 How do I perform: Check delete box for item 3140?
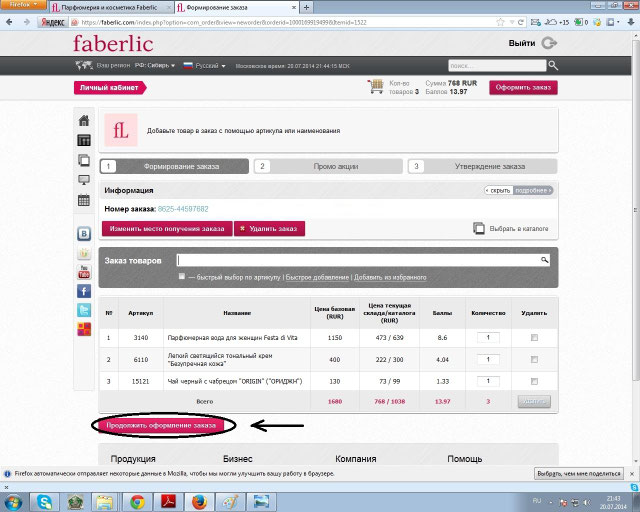click(x=534, y=338)
